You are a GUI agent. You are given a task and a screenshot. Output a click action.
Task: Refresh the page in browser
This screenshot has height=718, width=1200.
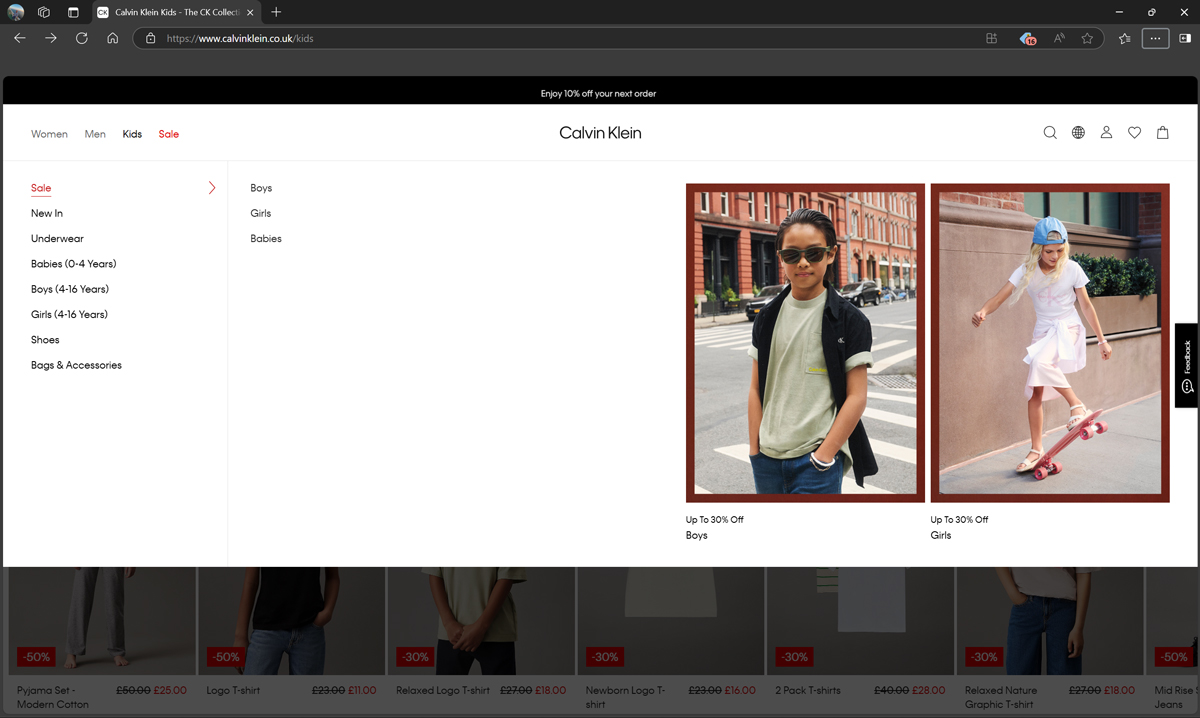tap(82, 39)
